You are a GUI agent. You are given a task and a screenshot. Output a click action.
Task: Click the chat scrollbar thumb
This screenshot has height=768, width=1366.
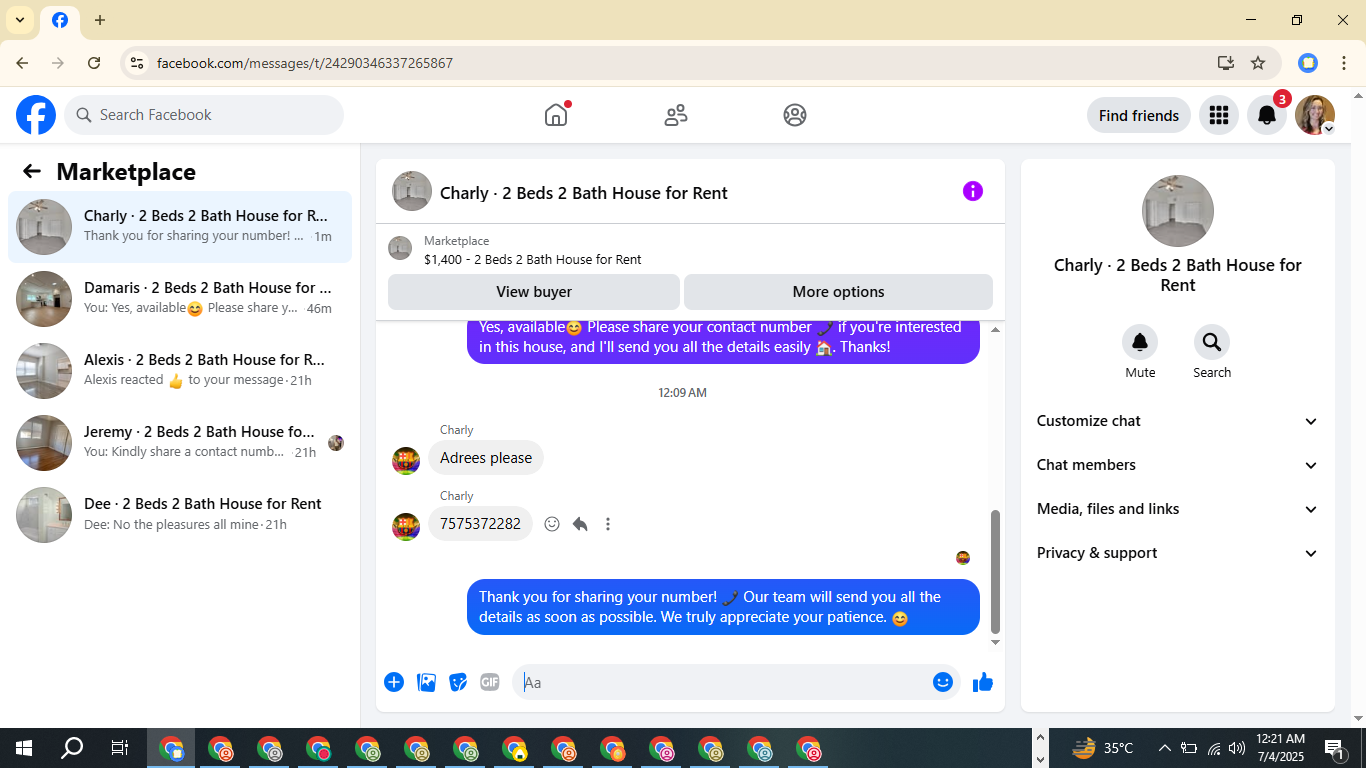click(x=995, y=572)
